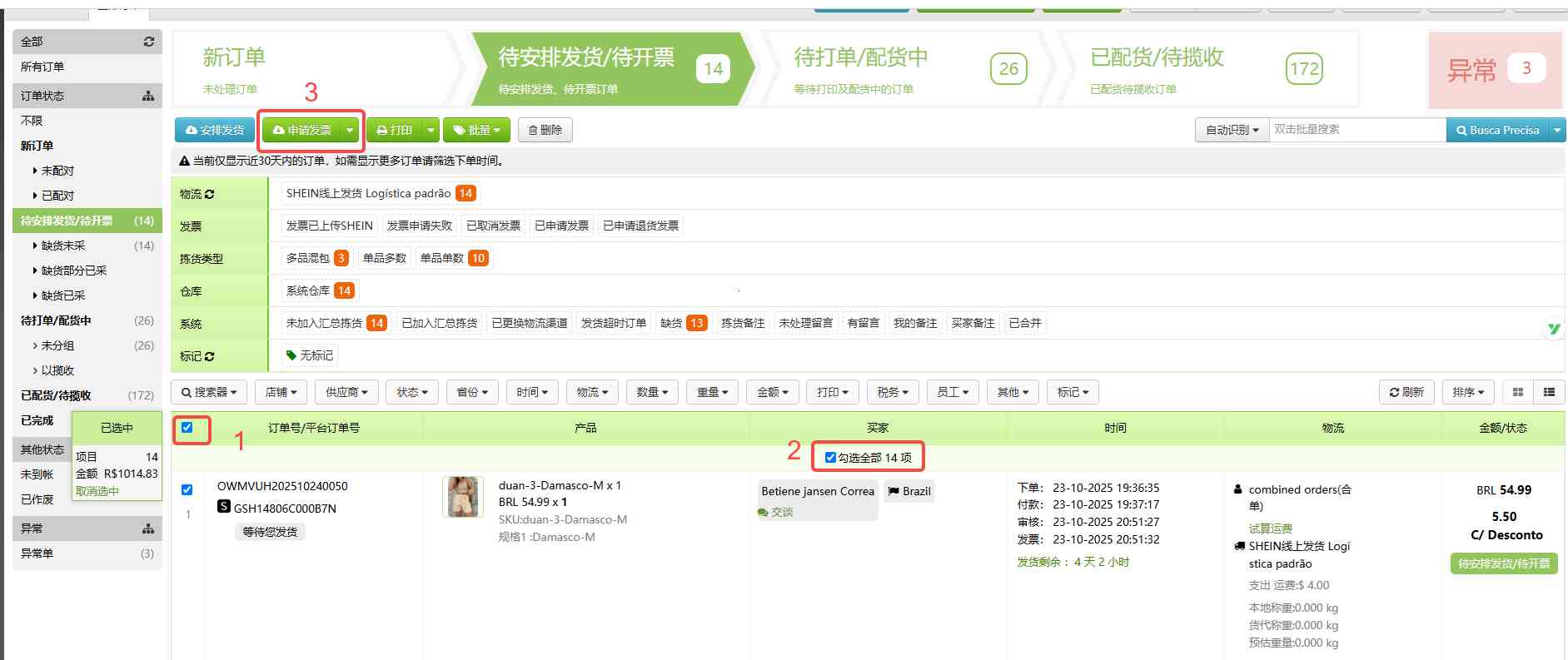Switch to 新订单 stage tab
The image size is (1568, 660).
click(x=316, y=69)
